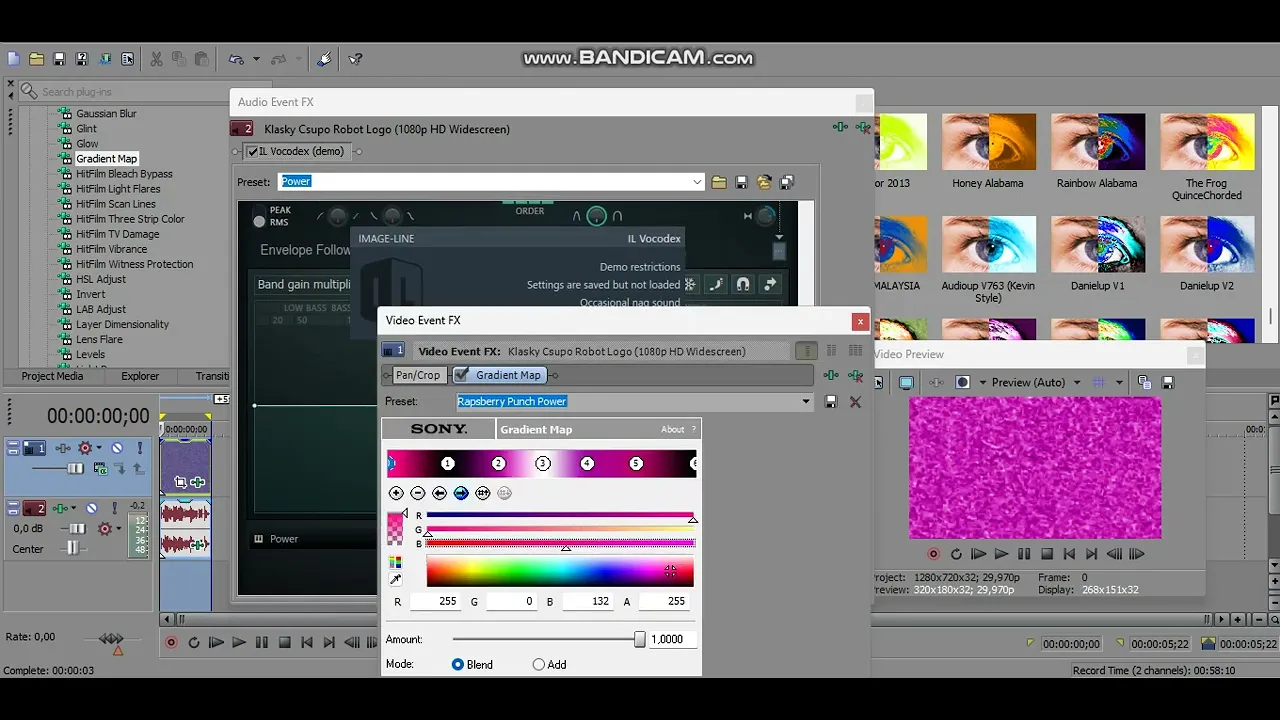Image resolution: width=1280 pixels, height=720 pixels.
Task: Select the Blend mode radio button
Action: [458, 664]
